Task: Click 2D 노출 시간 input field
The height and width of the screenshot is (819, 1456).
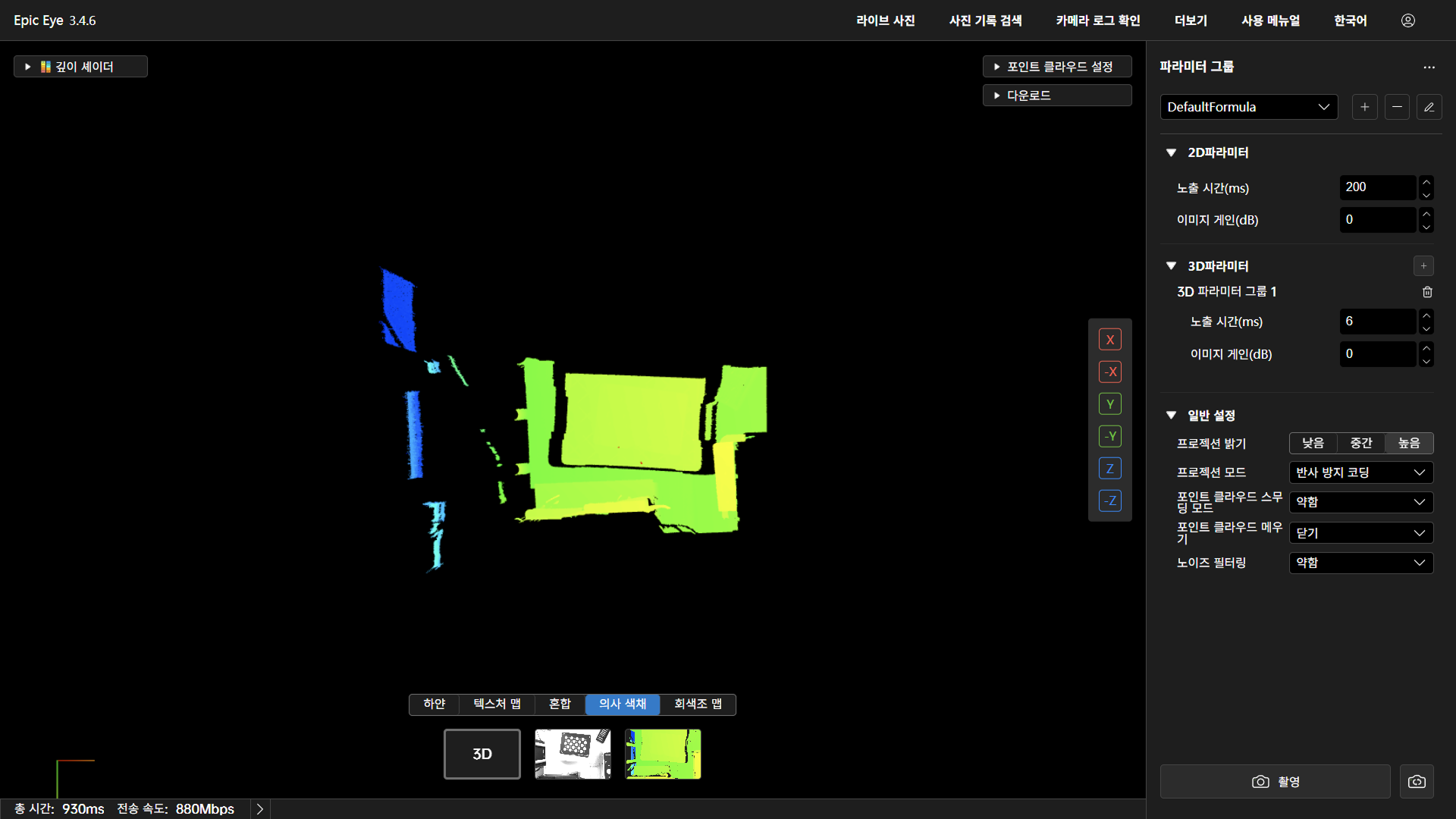Action: (x=1376, y=187)
